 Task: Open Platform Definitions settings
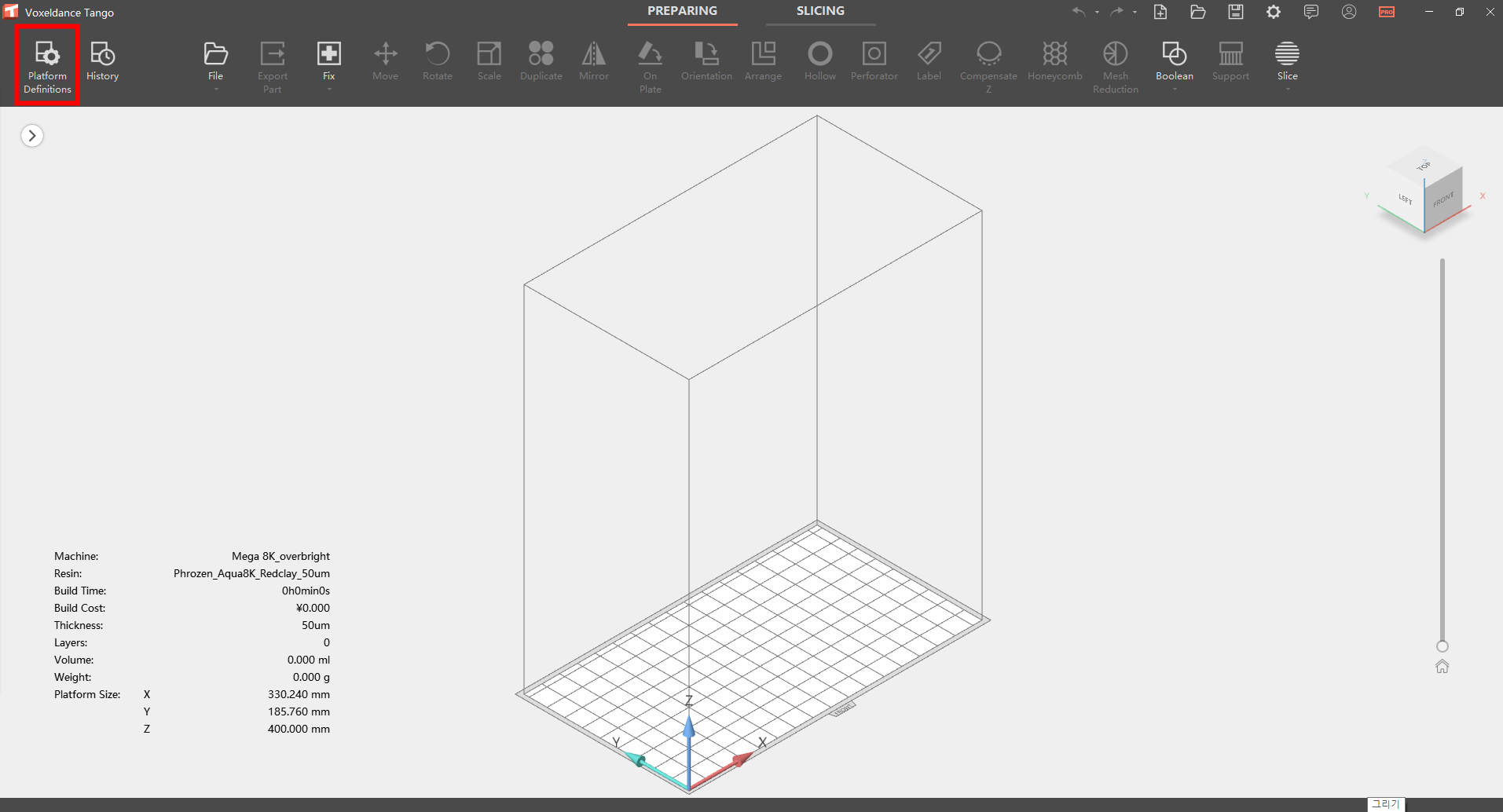[x=47, y=66]
